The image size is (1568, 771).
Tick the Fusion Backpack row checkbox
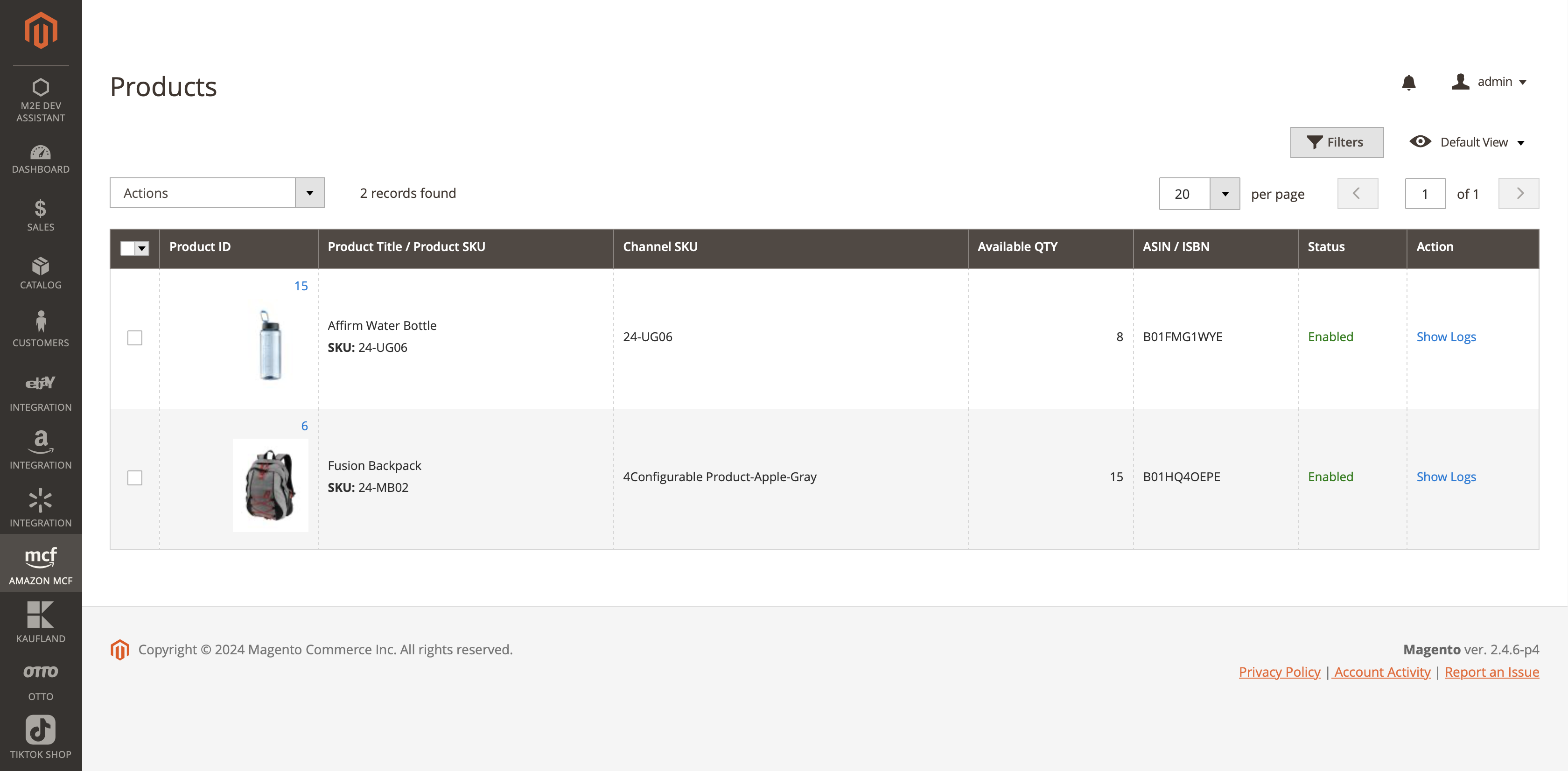click(135, 478)
